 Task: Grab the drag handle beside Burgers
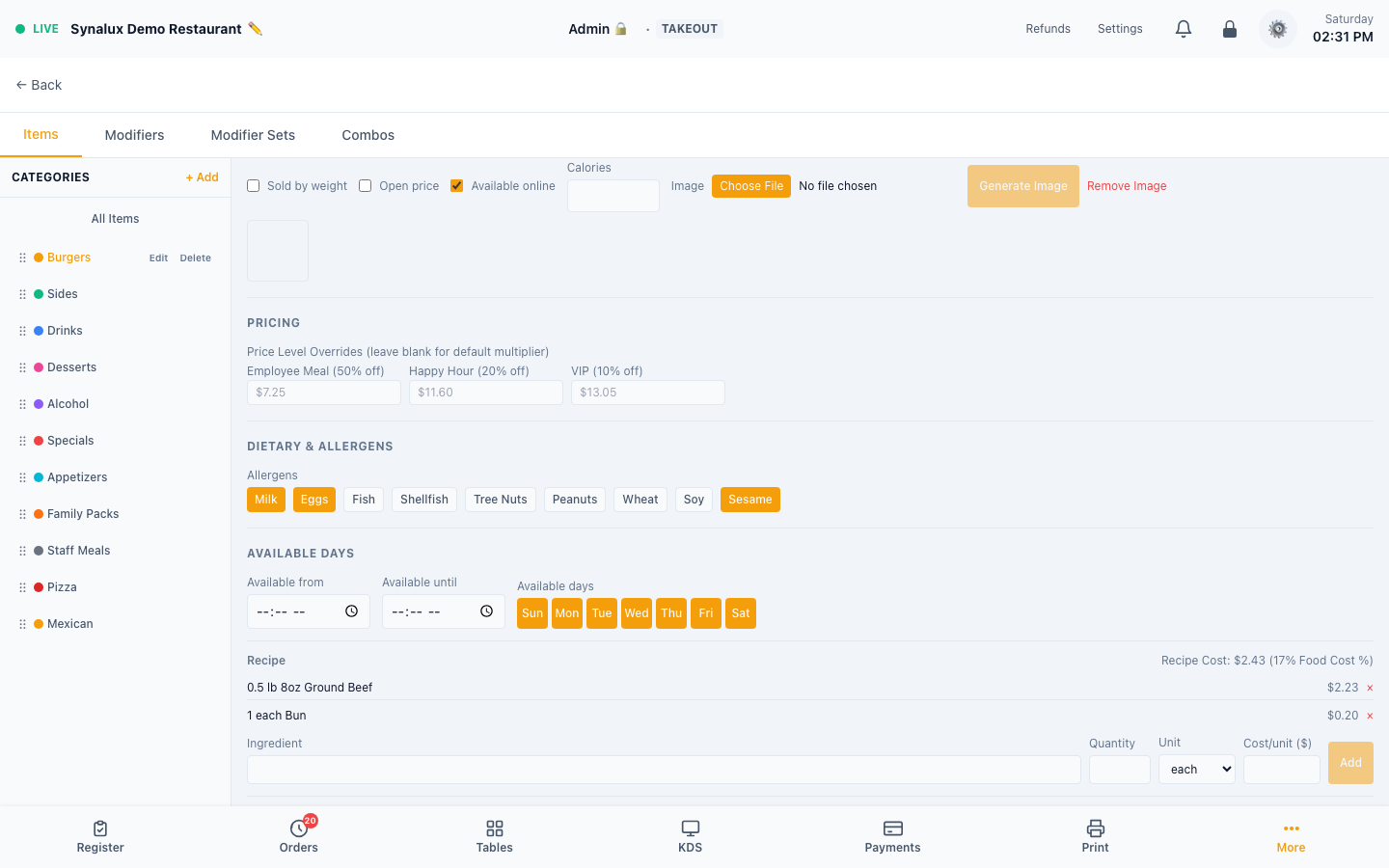(x=22, y=258)
